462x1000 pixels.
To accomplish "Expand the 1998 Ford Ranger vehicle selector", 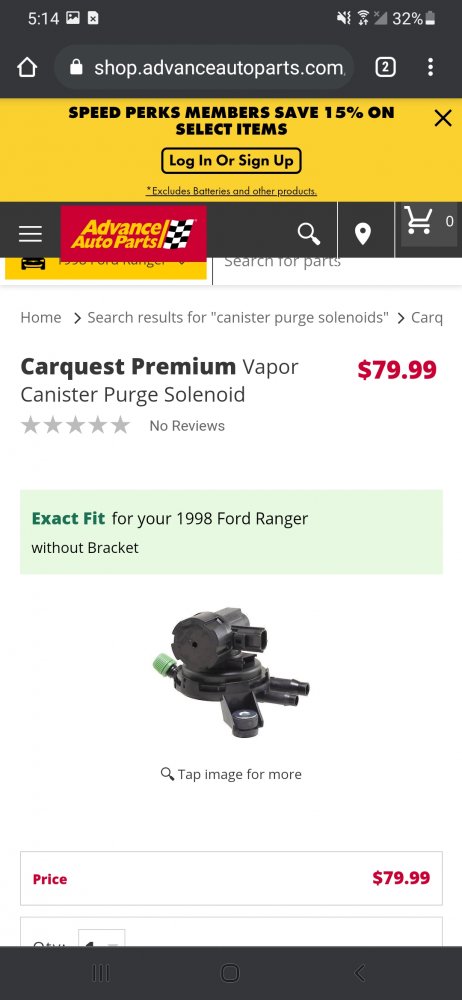I will point(106,268).
